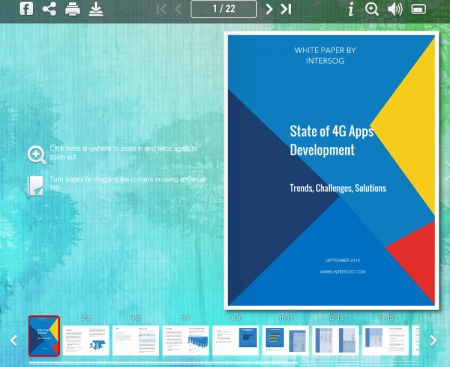Open pages 8-9 thumbnail
Image resolution: width=450 pixels, height=367 pixels.
click(x=236, y=340)
